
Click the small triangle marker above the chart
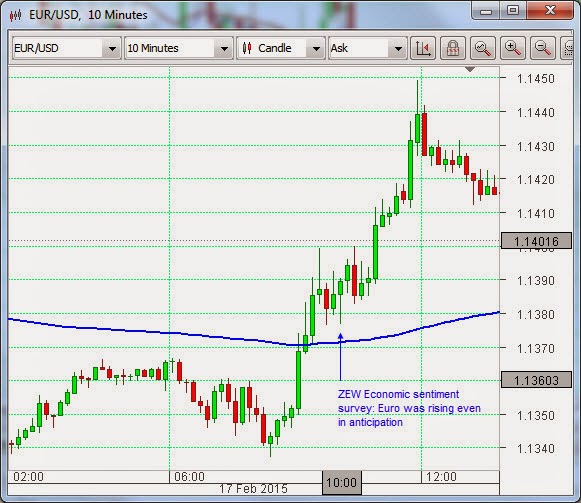(470, 69)
